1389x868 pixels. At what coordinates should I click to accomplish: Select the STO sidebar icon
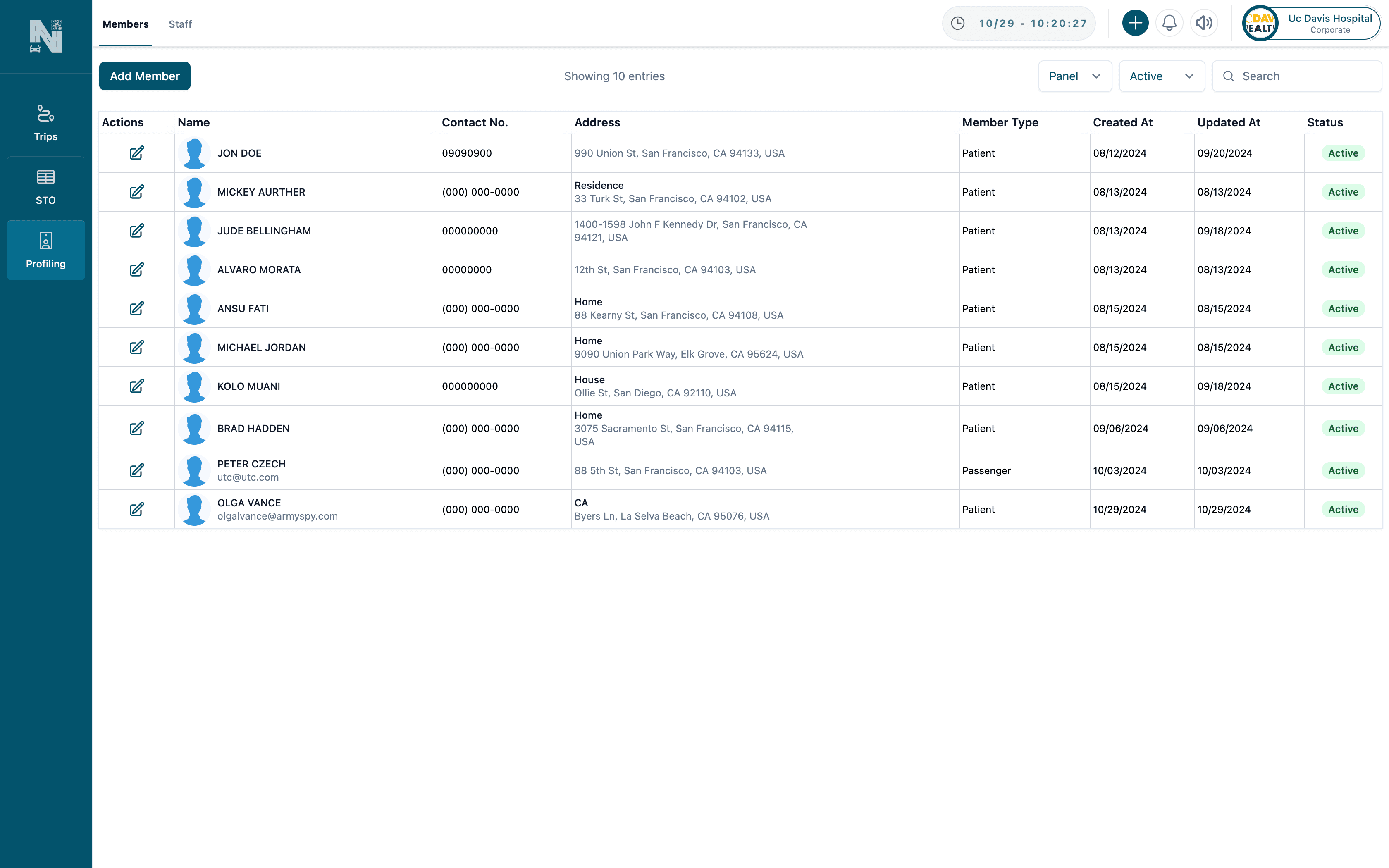45,186
